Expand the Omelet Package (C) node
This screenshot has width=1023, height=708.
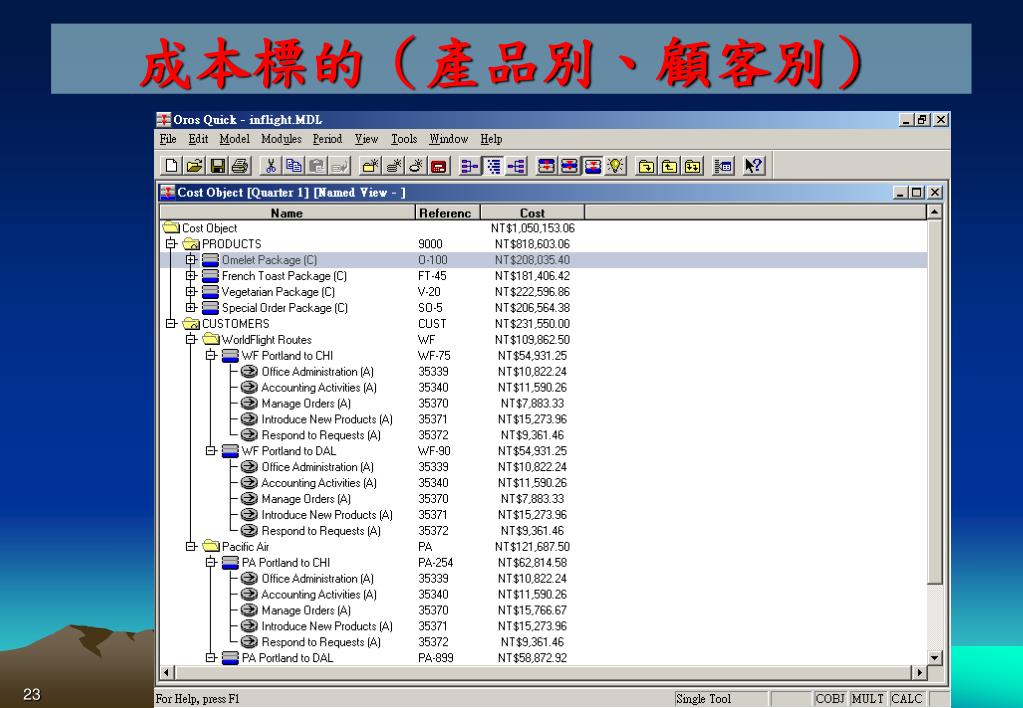pos(191,260)
